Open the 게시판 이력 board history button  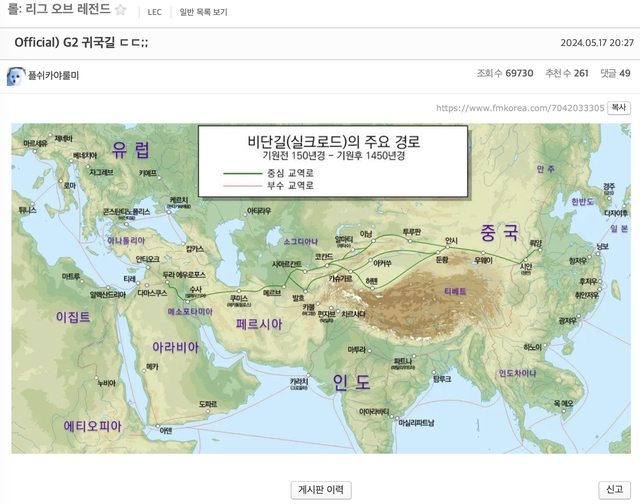coord(320,490)
